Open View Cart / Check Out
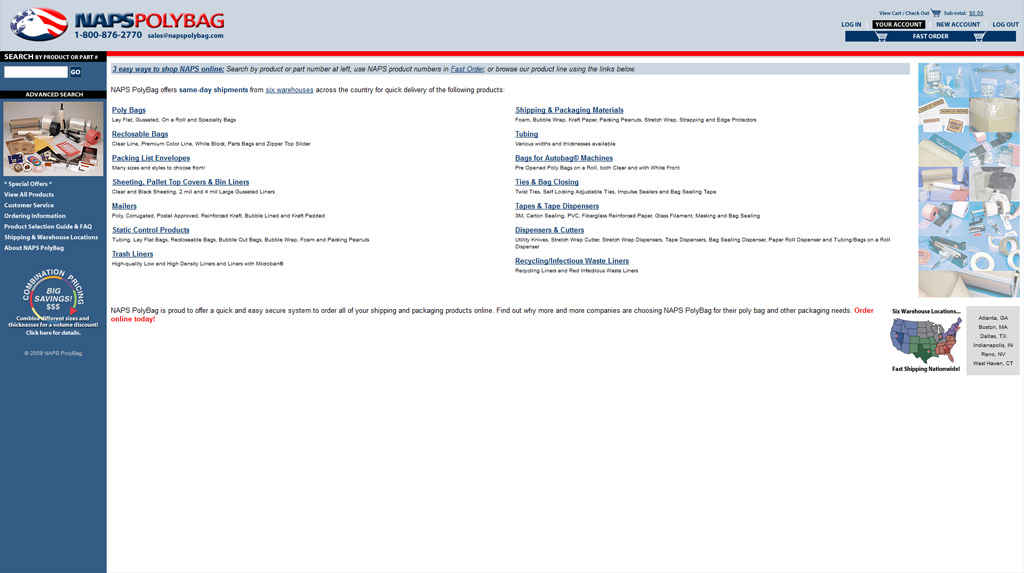This screenshot has width=1024, height=573. (904, 13)
